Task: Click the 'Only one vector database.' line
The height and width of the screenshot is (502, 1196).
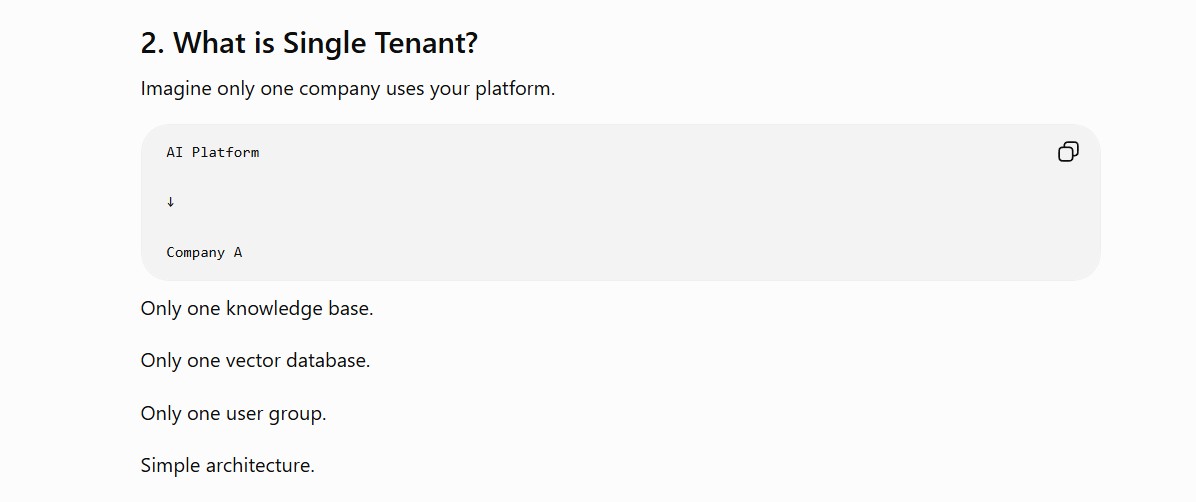Action: tap(256, 361)
